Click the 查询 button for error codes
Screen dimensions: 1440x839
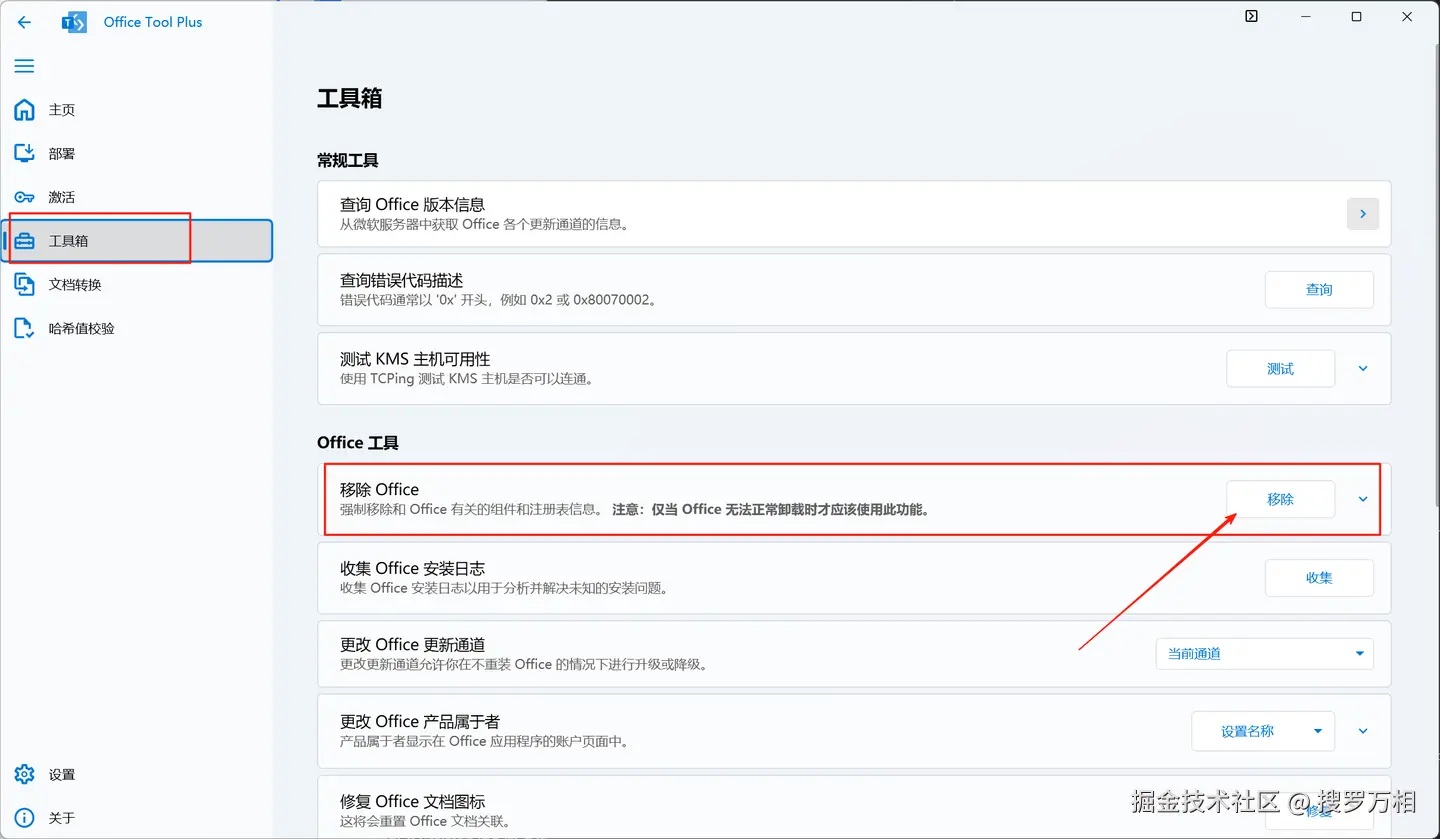coord(1319,289)
